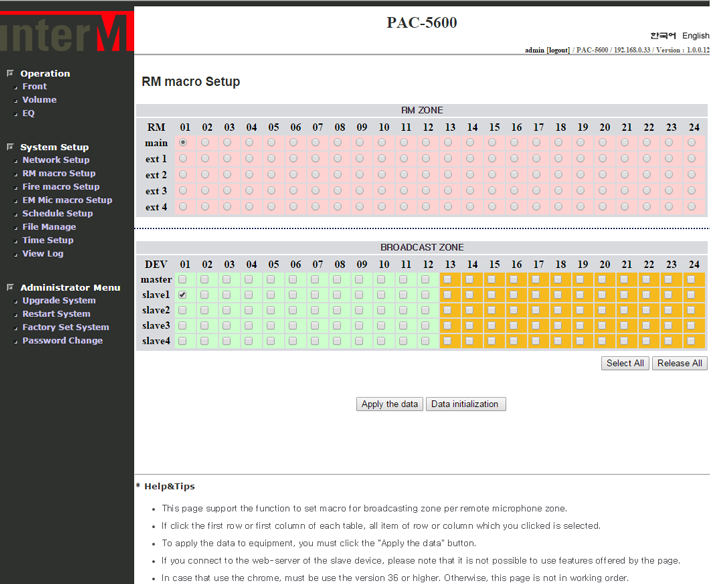Check slave4 broadcast zone 01 checkbox
Image resolution: width=710 pixels, height=584 pixels.
[182, 341]
